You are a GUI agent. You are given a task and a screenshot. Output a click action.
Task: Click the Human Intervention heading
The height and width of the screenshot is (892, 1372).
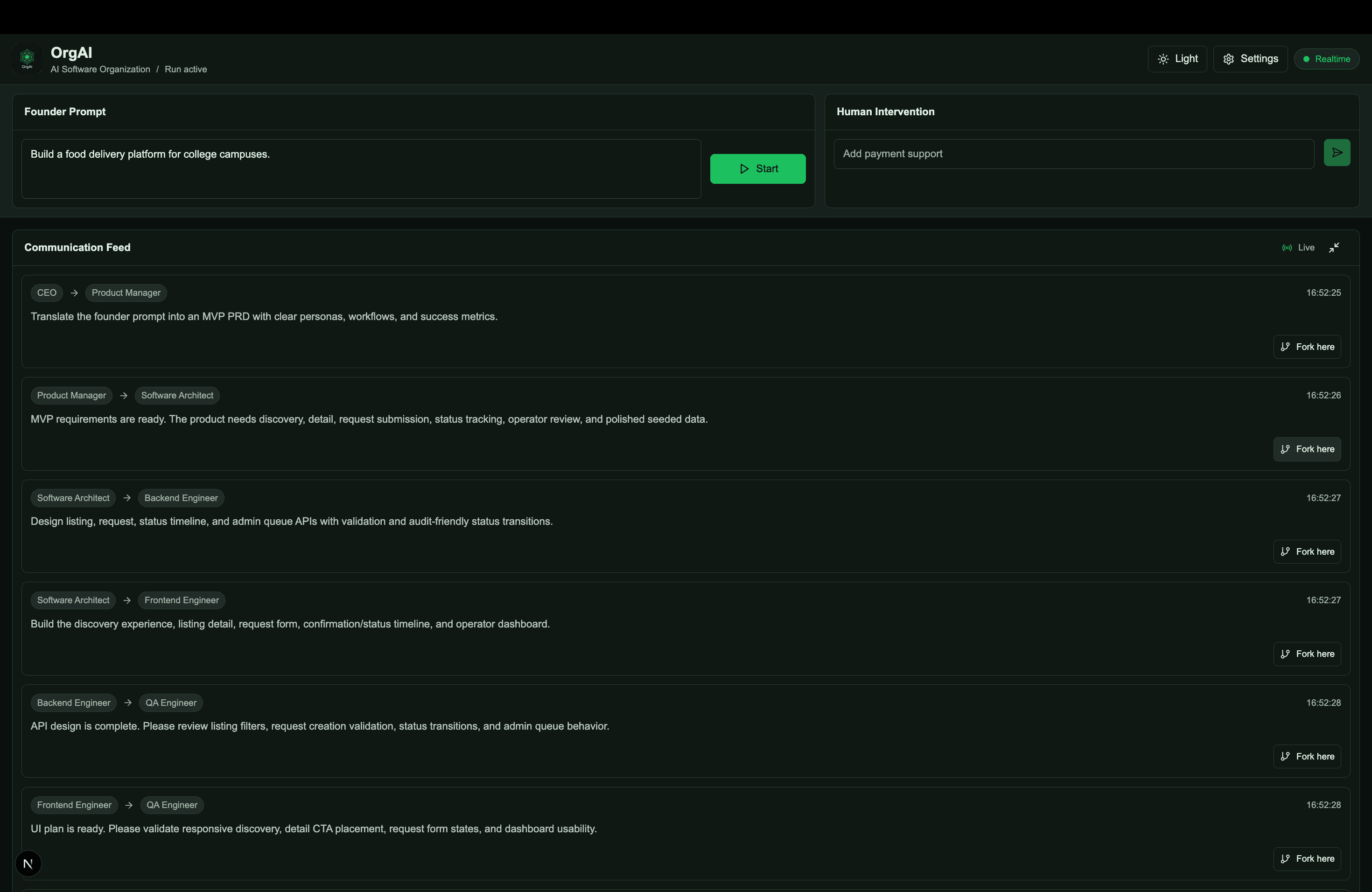point(885,112)
